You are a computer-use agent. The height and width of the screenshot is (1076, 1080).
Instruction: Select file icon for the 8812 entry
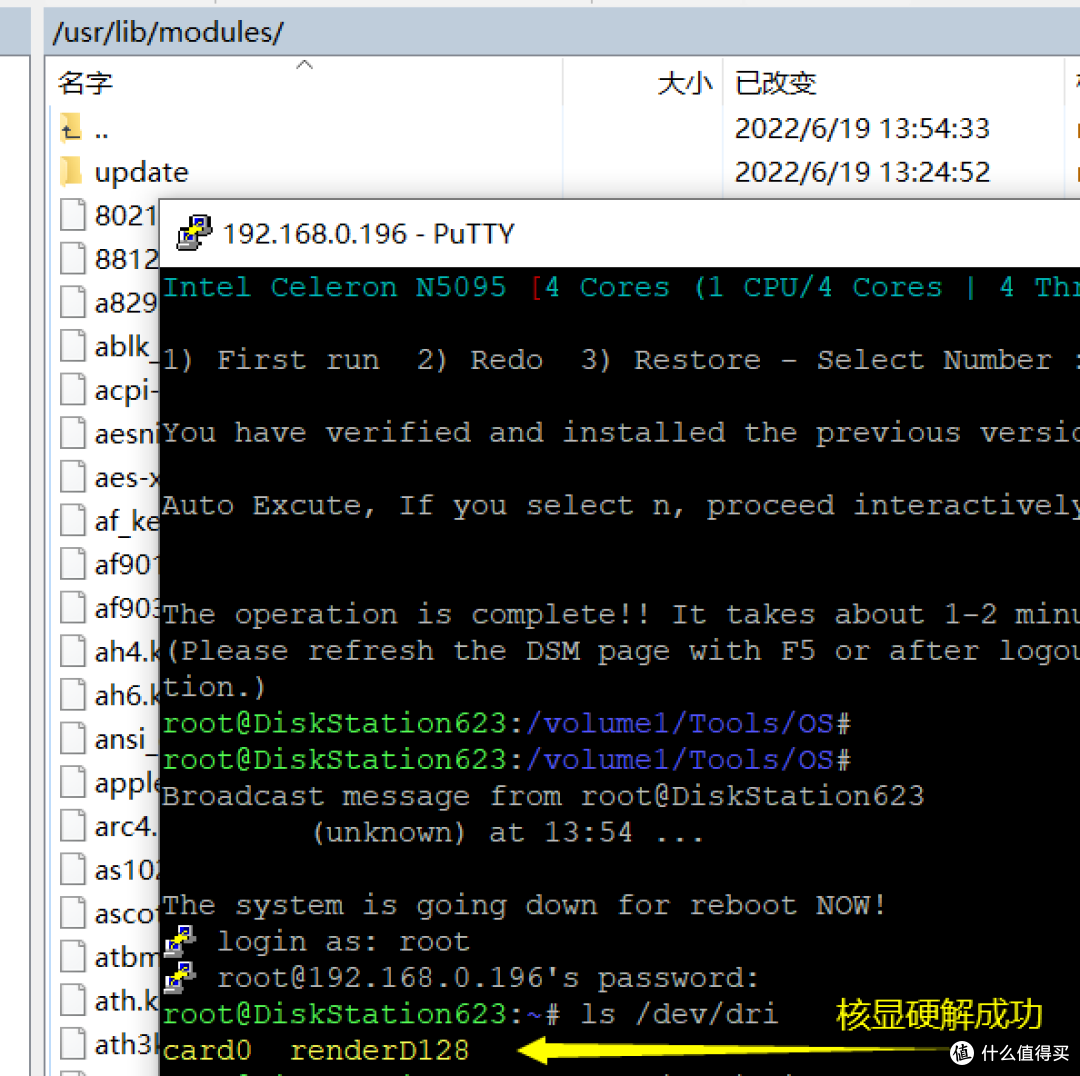tap(72, 258)
